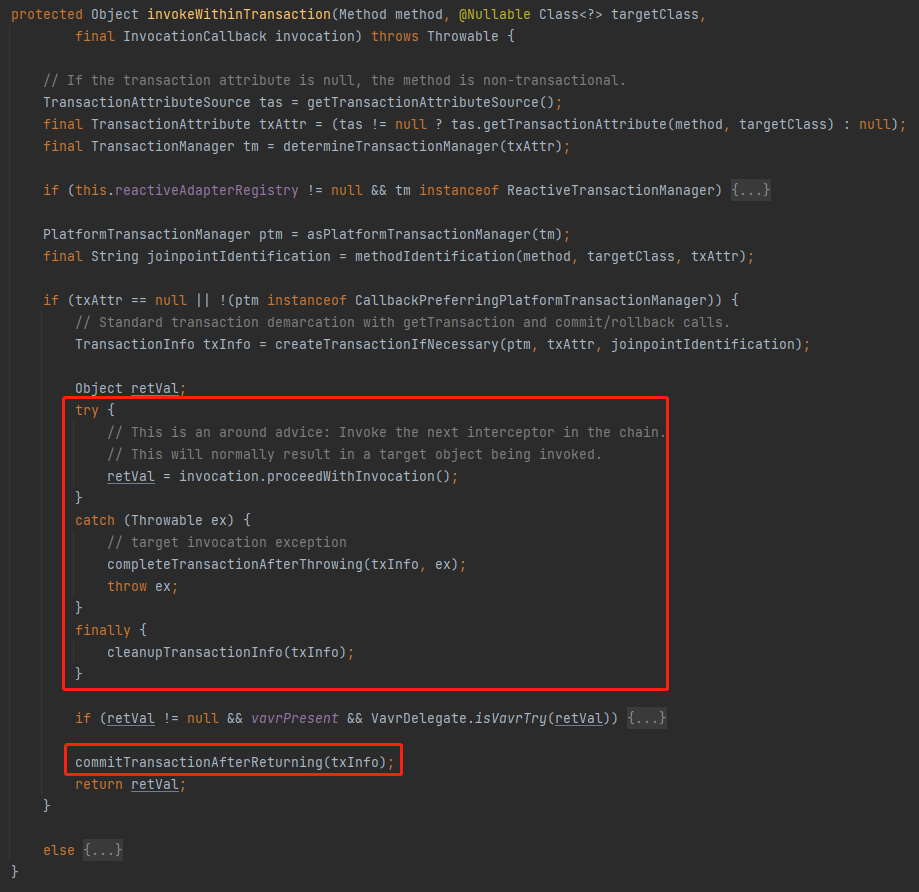Click createTransactionIfNecessary method call
The height and width of the screenshot is (892, 919).
[387, 345]
